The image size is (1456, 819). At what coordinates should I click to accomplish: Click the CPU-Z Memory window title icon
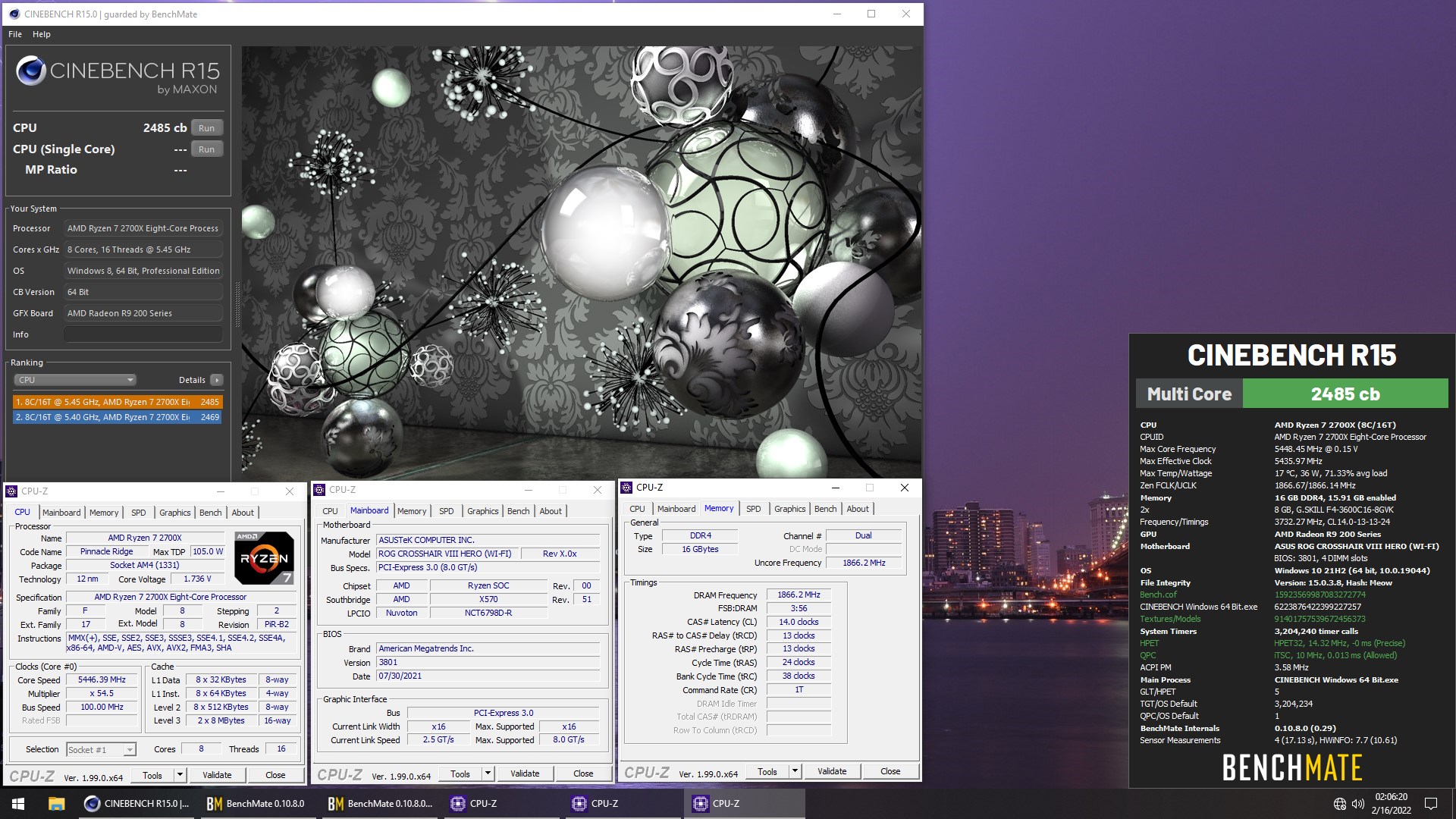(626, 488)
